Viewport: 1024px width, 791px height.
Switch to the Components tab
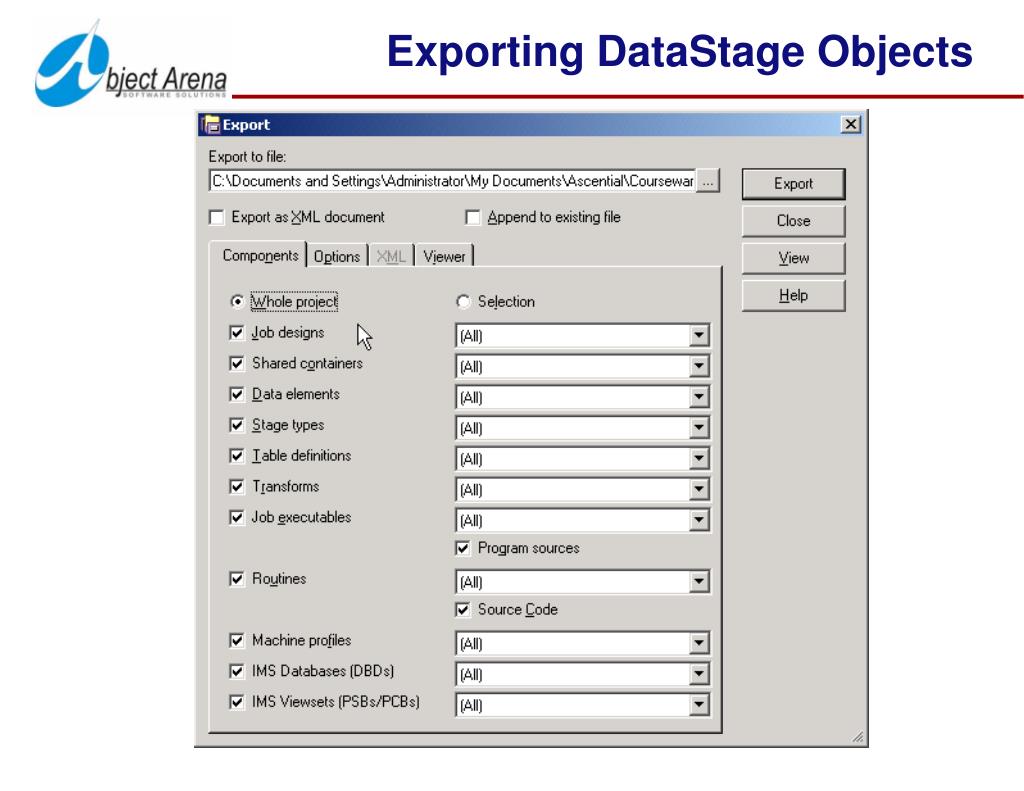click(x=259, y=255)
